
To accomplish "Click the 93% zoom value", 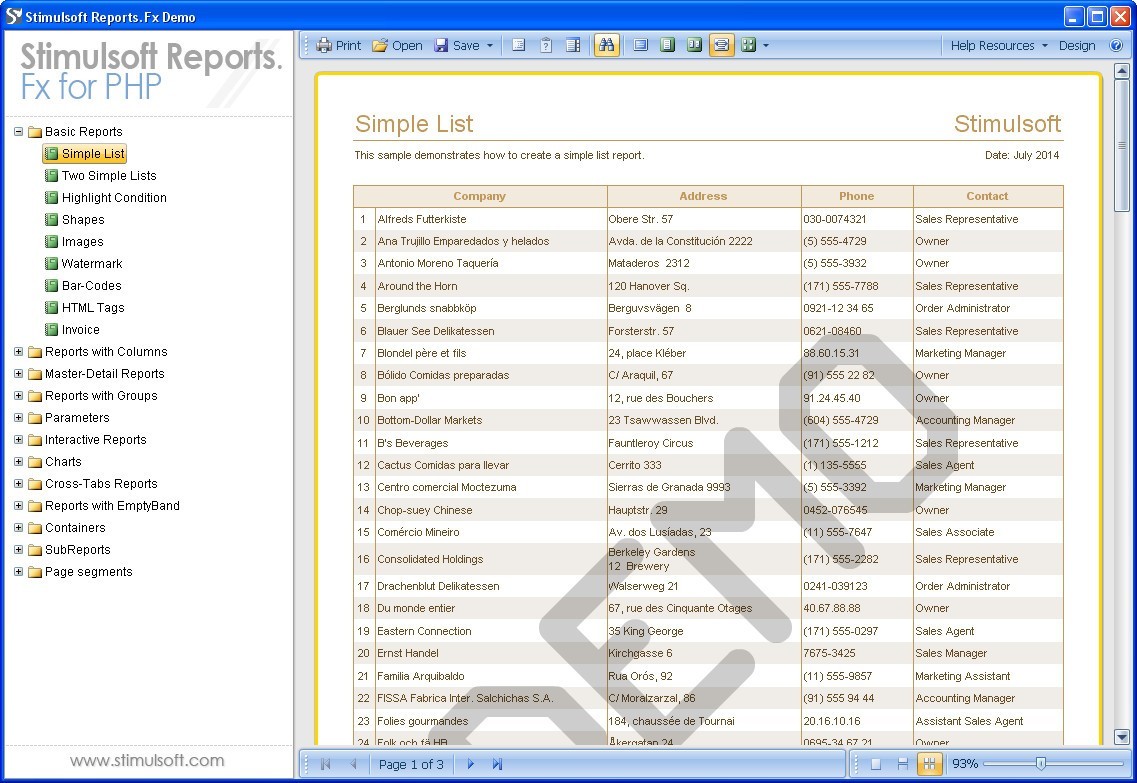I will tap(964, 763).
